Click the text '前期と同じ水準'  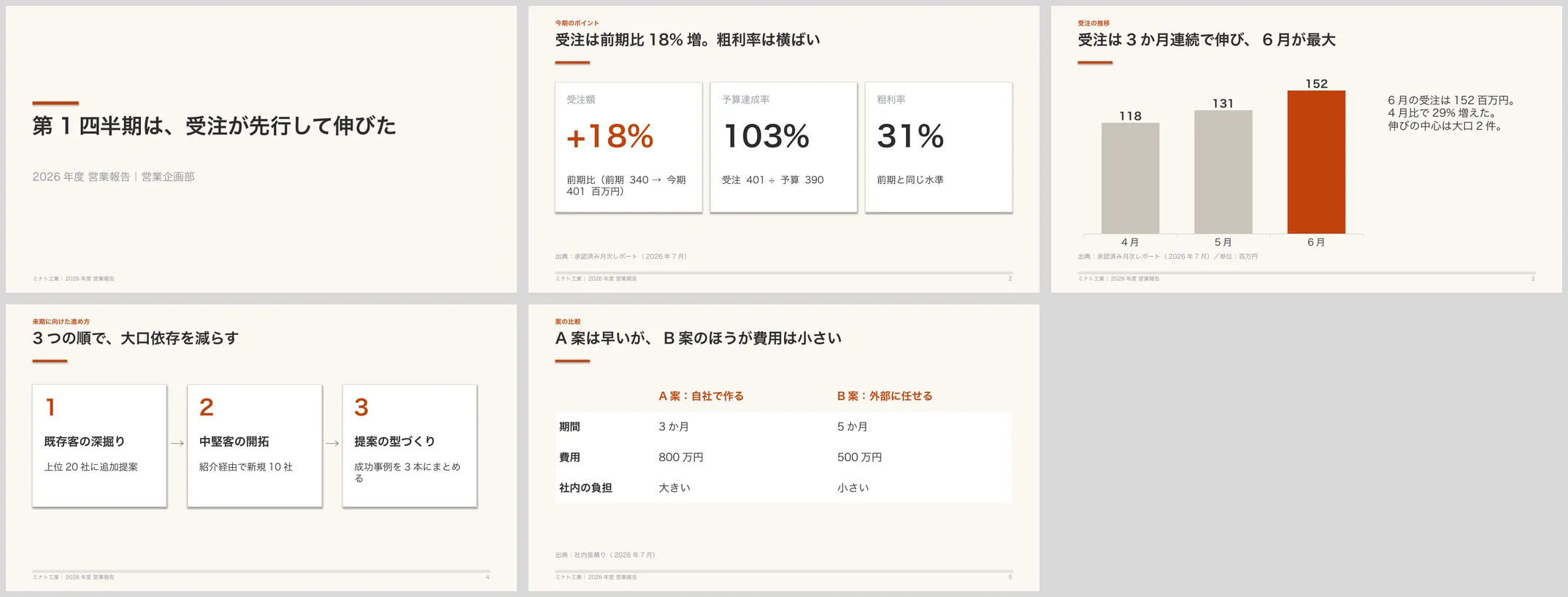(910, 180)
